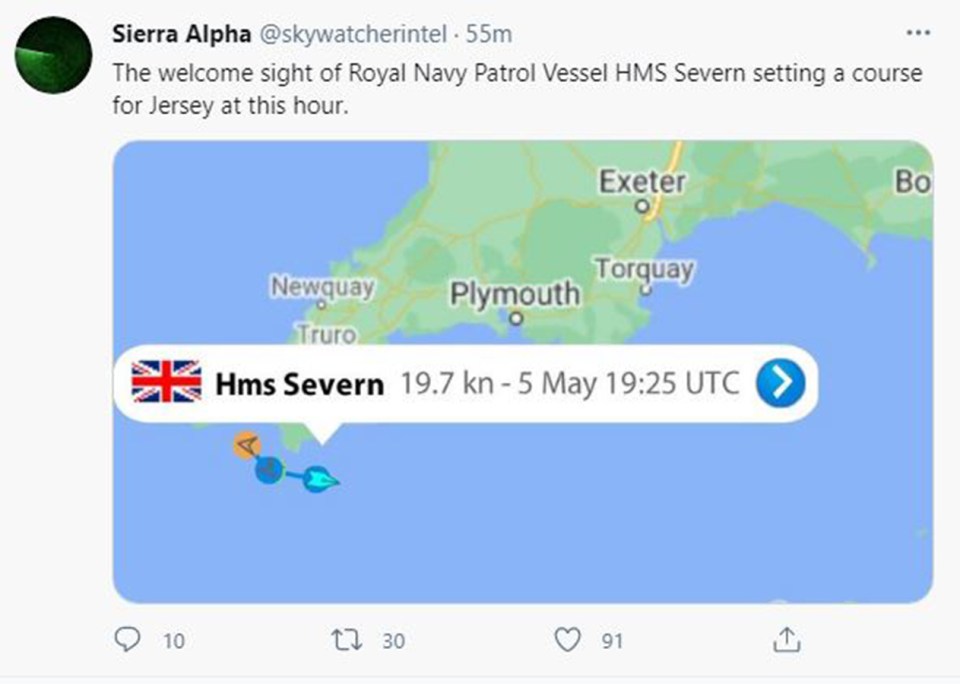Click the Plymouth label on map

click(515, 294)
